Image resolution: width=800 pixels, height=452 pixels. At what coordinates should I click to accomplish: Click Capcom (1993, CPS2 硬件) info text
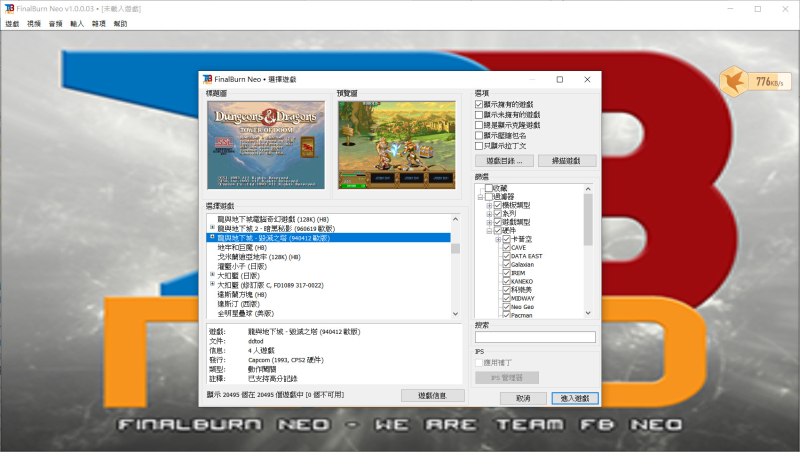286,360
